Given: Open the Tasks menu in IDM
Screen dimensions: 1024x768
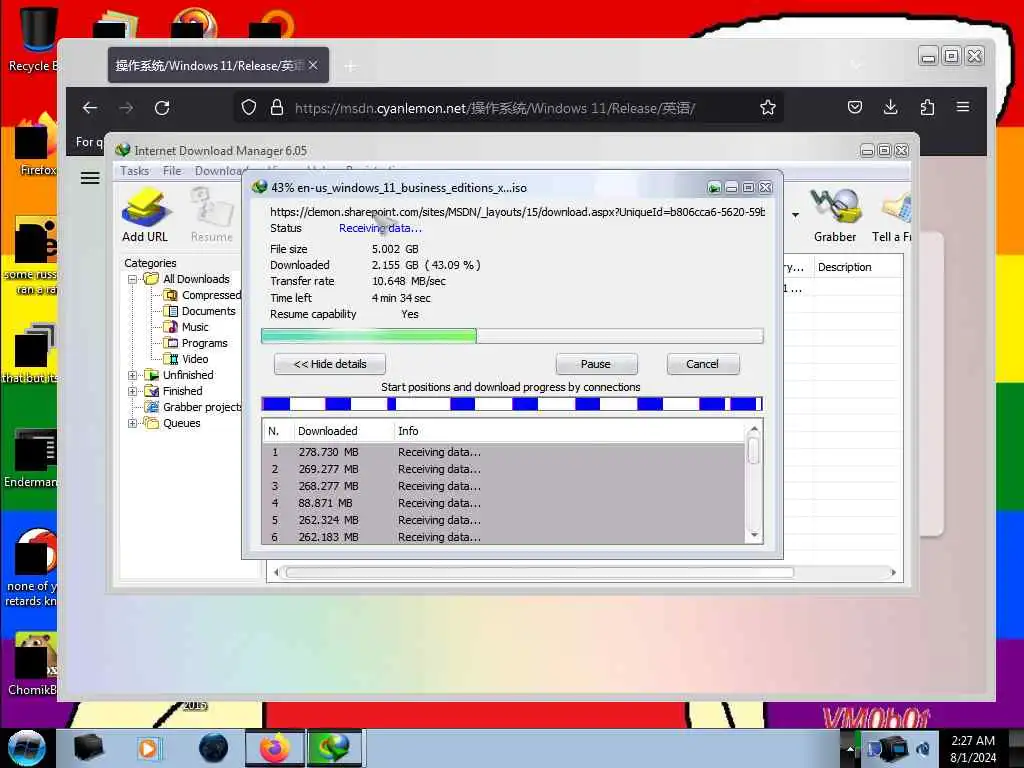Looking at the screenshot, I should (x=135, y=170).
